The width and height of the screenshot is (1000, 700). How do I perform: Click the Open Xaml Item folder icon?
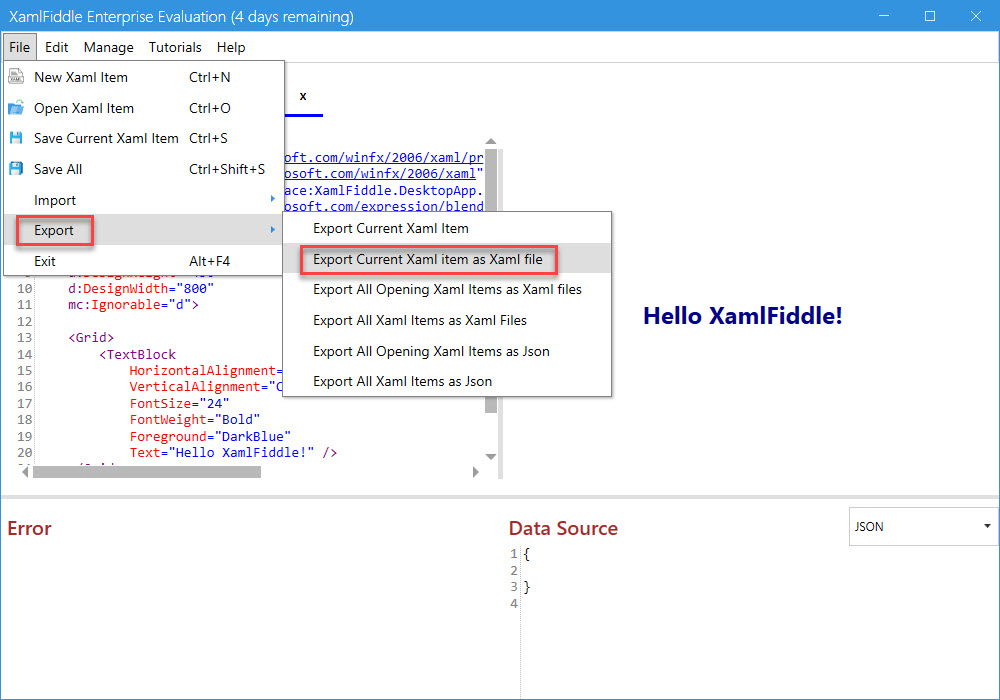point(16,108)
